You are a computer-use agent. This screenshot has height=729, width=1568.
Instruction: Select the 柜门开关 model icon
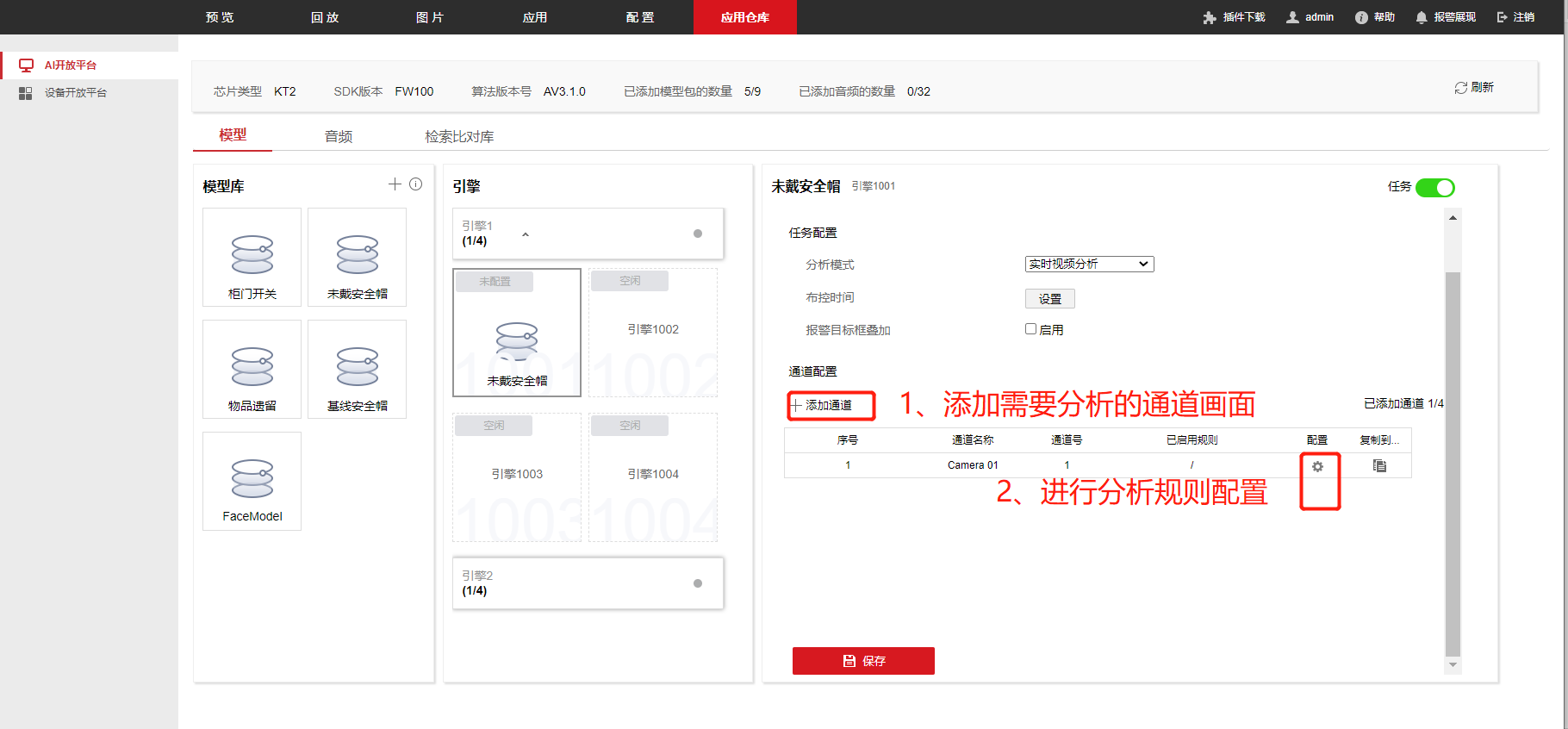point(252,257)
